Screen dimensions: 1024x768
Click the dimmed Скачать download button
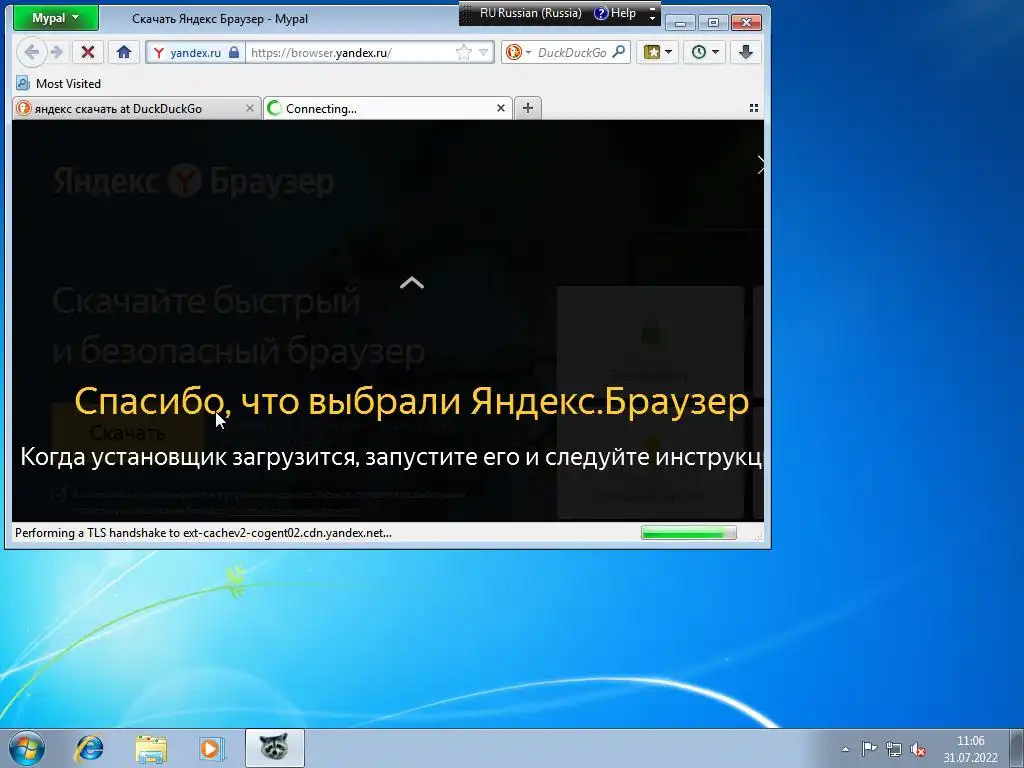(x=127, y=432)
